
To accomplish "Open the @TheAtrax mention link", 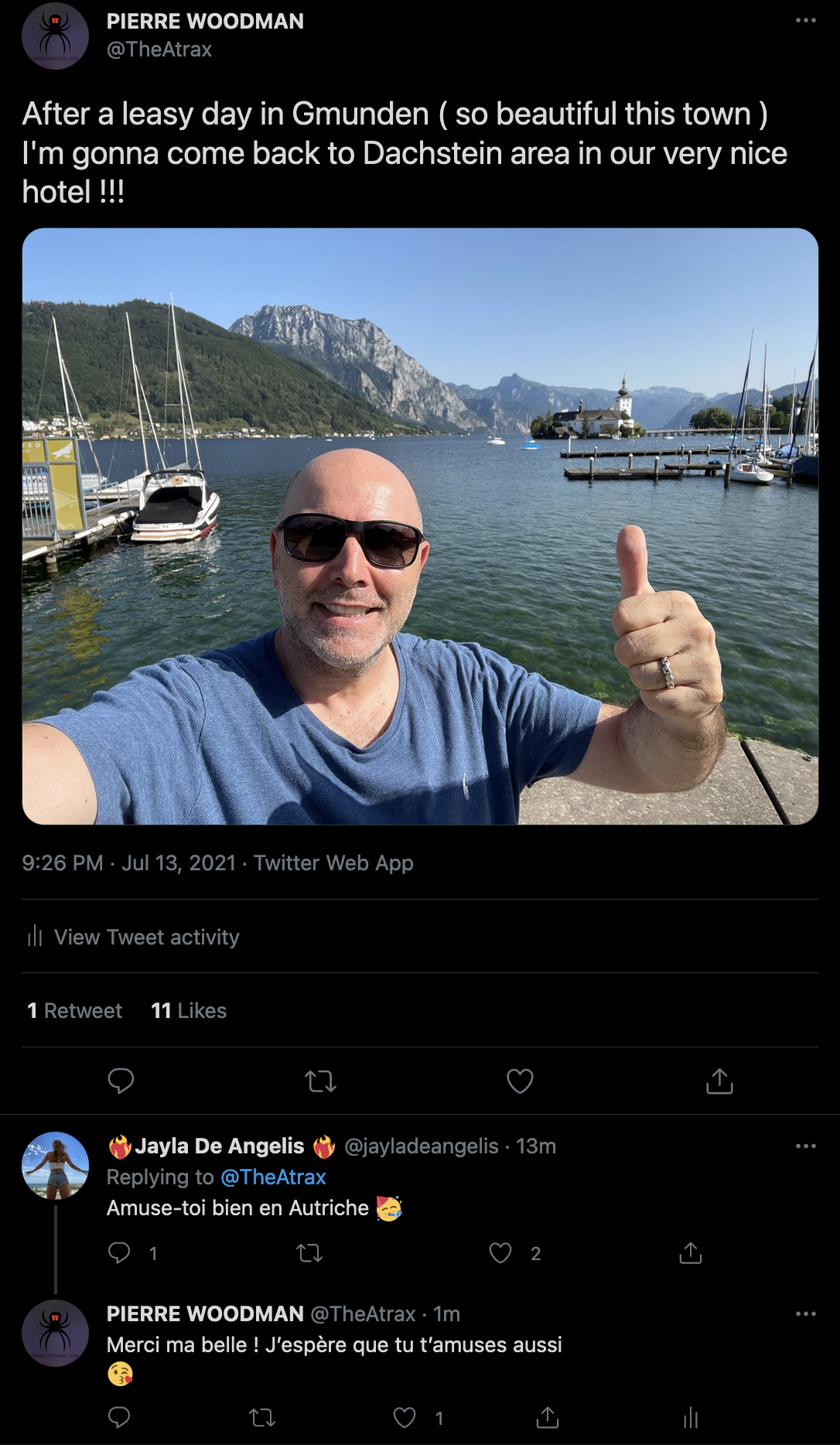I will 273,1177.
